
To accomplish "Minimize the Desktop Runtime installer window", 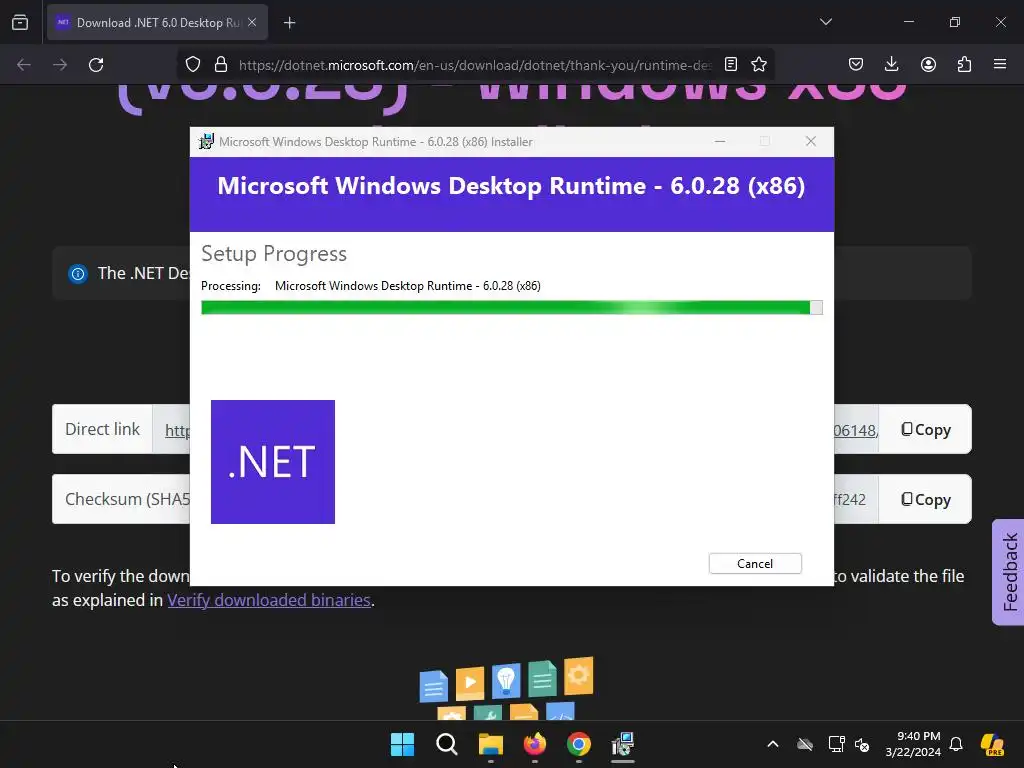I will pos(720,142).
